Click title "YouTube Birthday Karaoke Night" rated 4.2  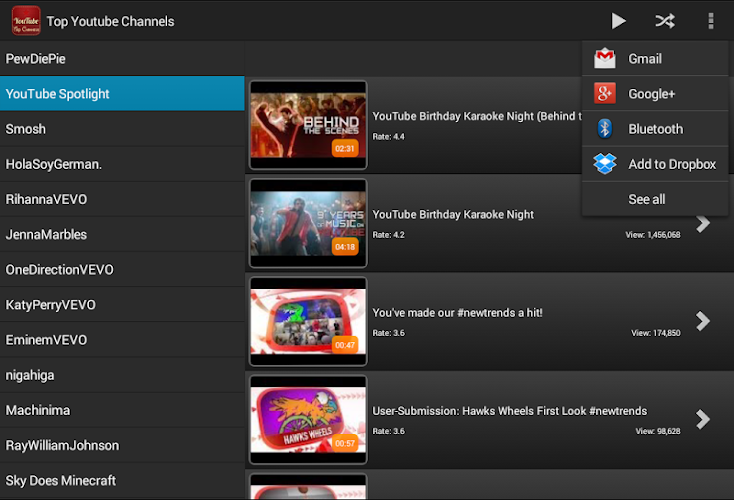[x=453, y=214]
